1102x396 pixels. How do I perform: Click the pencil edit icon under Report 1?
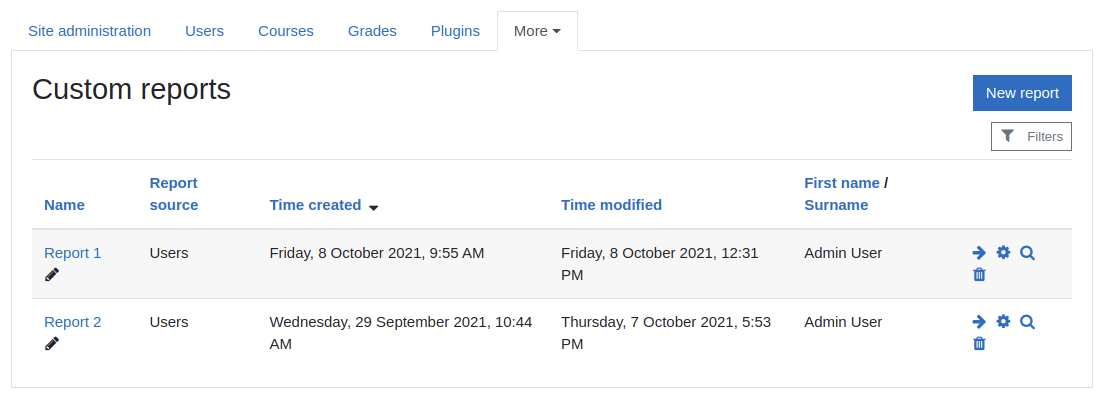(52, 275)
